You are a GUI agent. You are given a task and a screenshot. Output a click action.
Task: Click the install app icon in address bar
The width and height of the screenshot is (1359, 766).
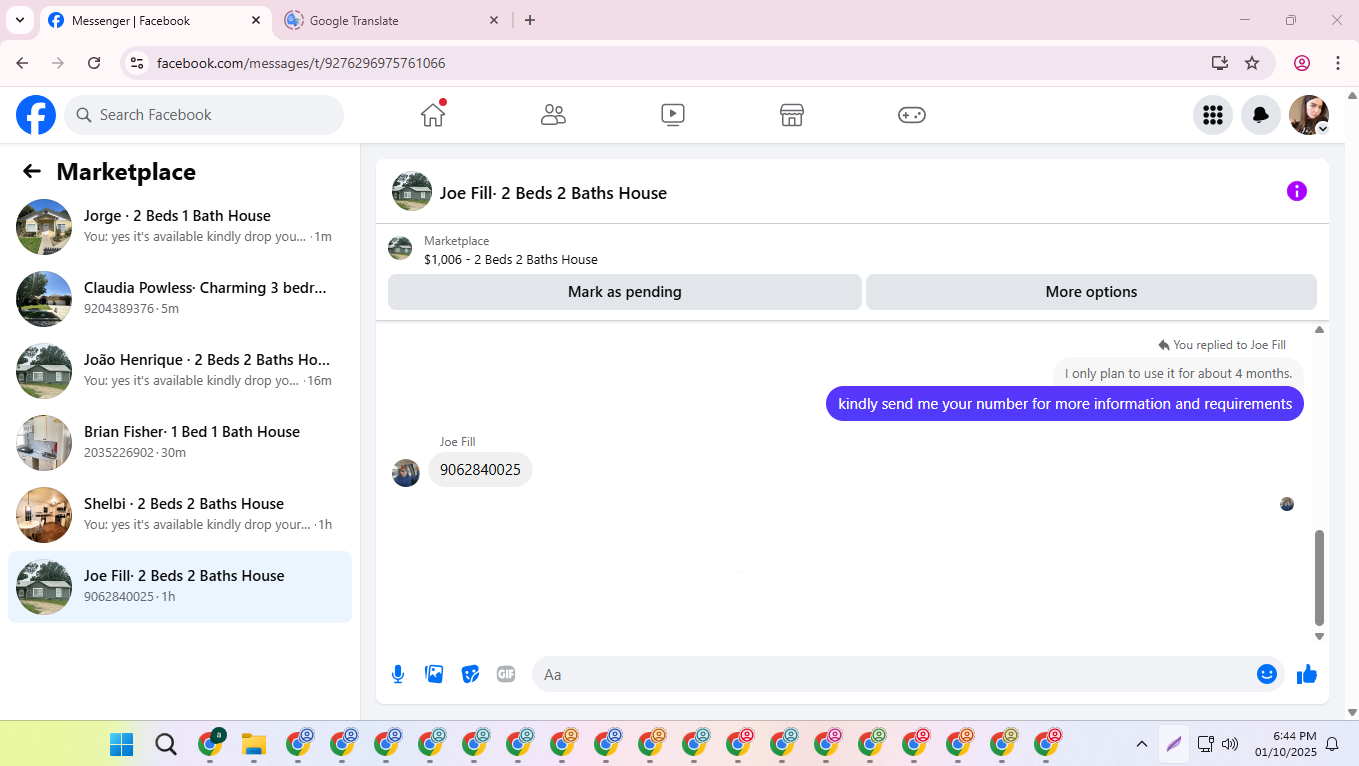click(1220, 63)
